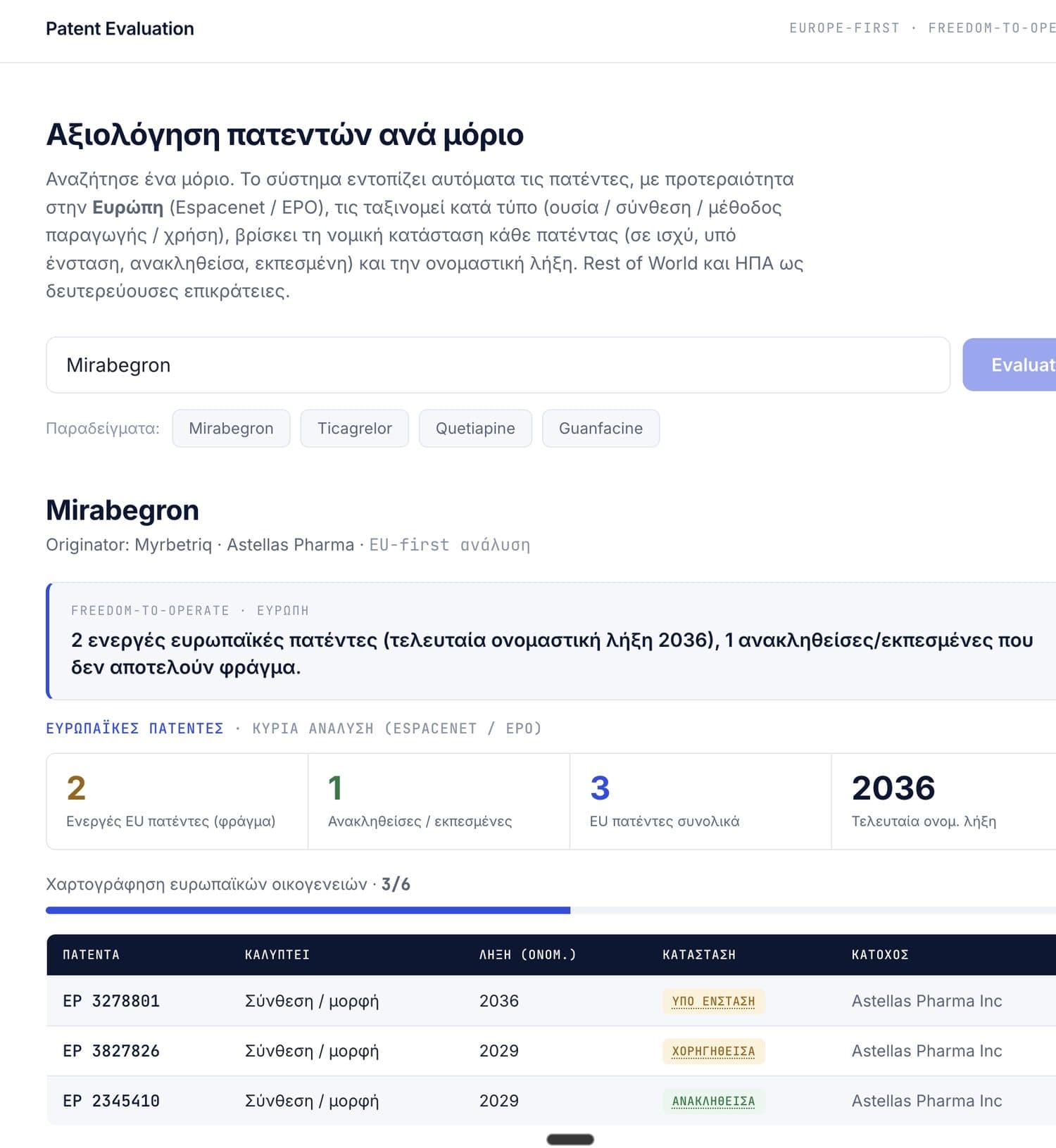Click expiry year 2029 for EP 3827826
Screen dimensions: 1056x1148
pos(498,1051)
